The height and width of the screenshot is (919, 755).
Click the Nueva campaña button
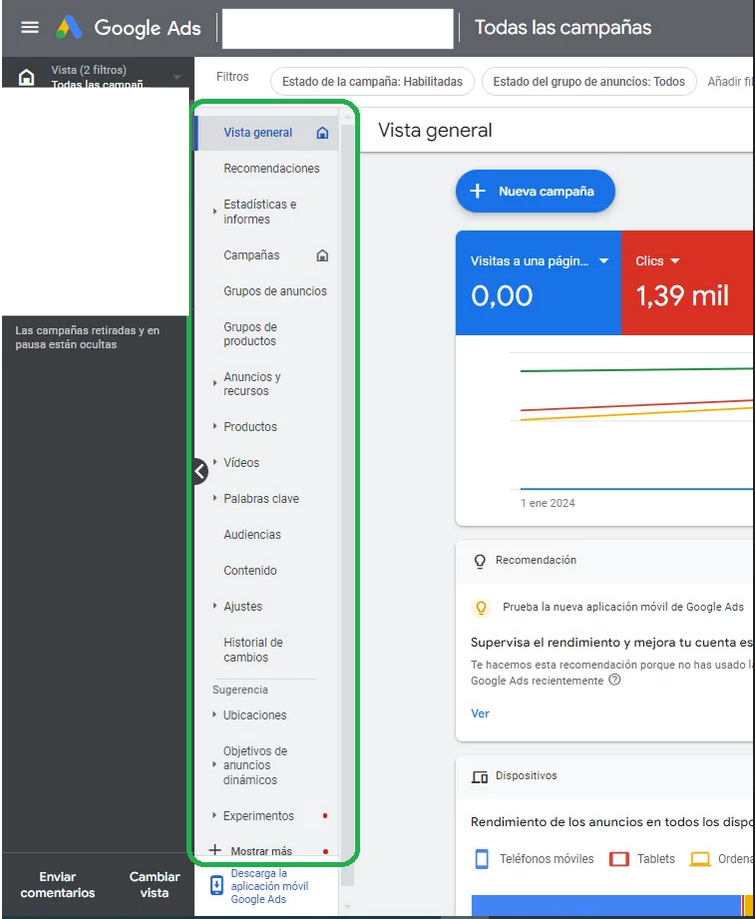(x=535, y=191)
